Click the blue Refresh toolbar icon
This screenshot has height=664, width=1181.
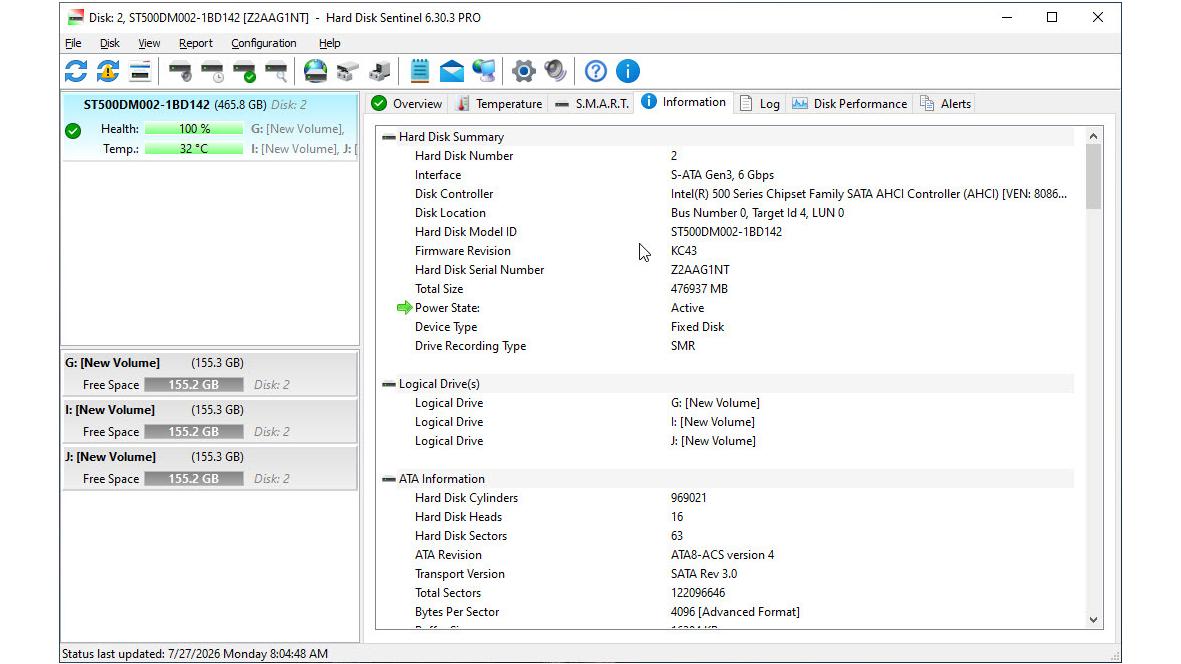pos(76,72)
